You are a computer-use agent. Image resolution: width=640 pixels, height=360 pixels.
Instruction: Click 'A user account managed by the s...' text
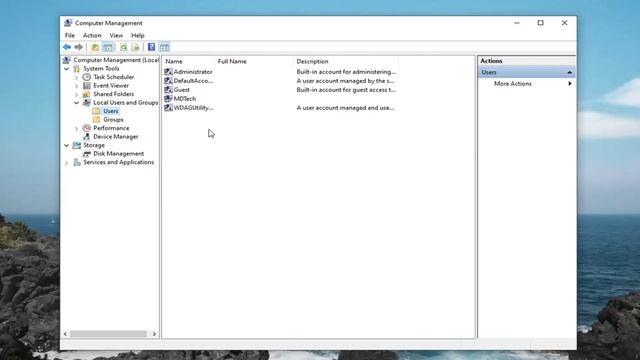345,81
